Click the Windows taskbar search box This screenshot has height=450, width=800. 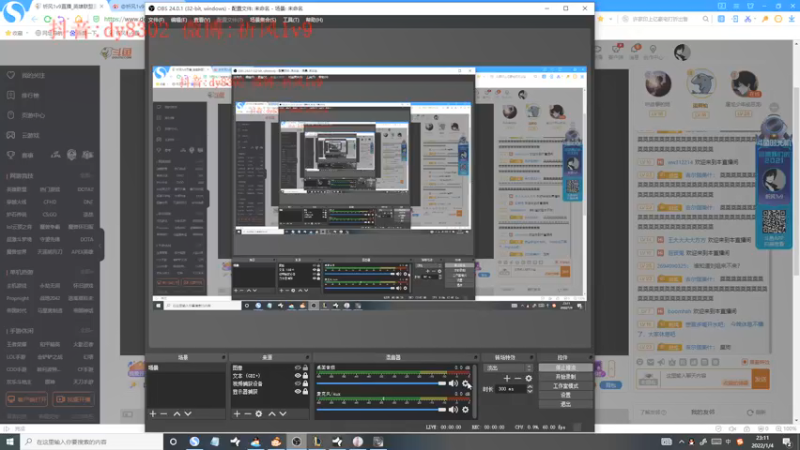(92, 442)
